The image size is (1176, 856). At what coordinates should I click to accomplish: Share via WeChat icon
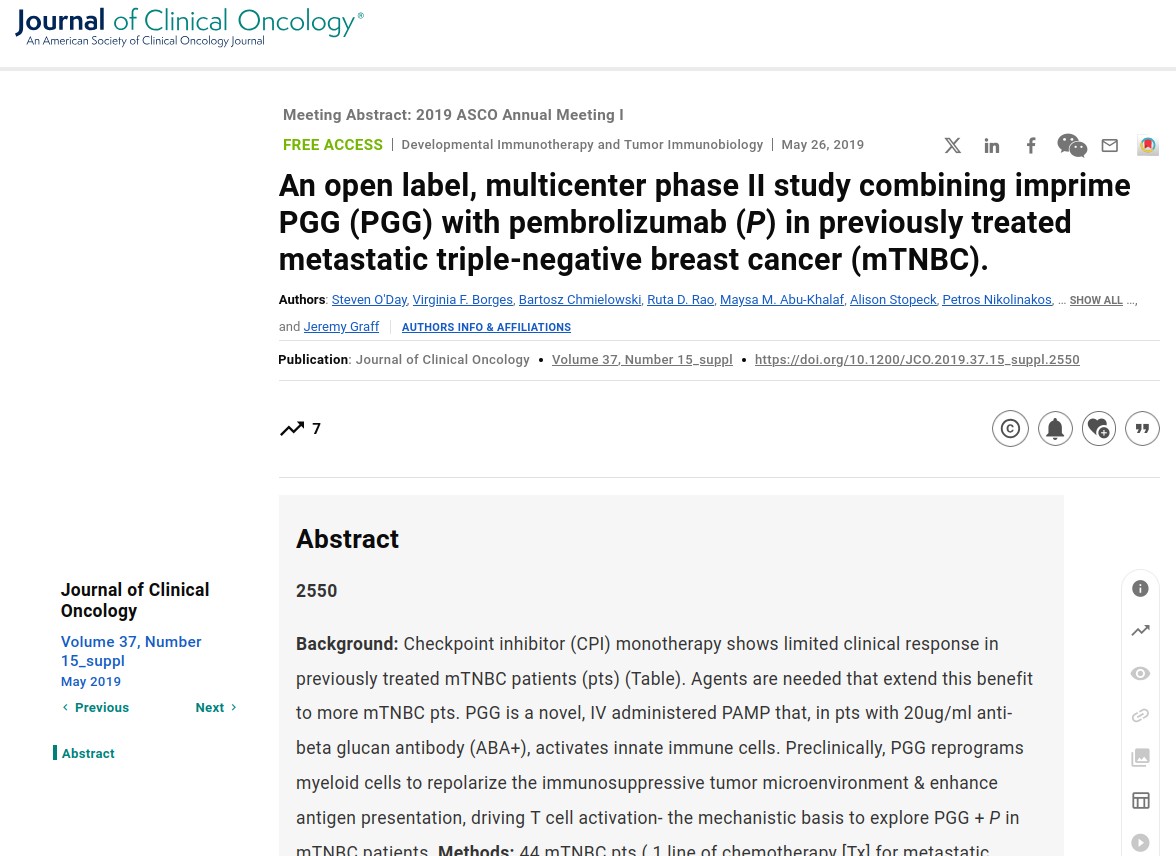(1072, 146)
